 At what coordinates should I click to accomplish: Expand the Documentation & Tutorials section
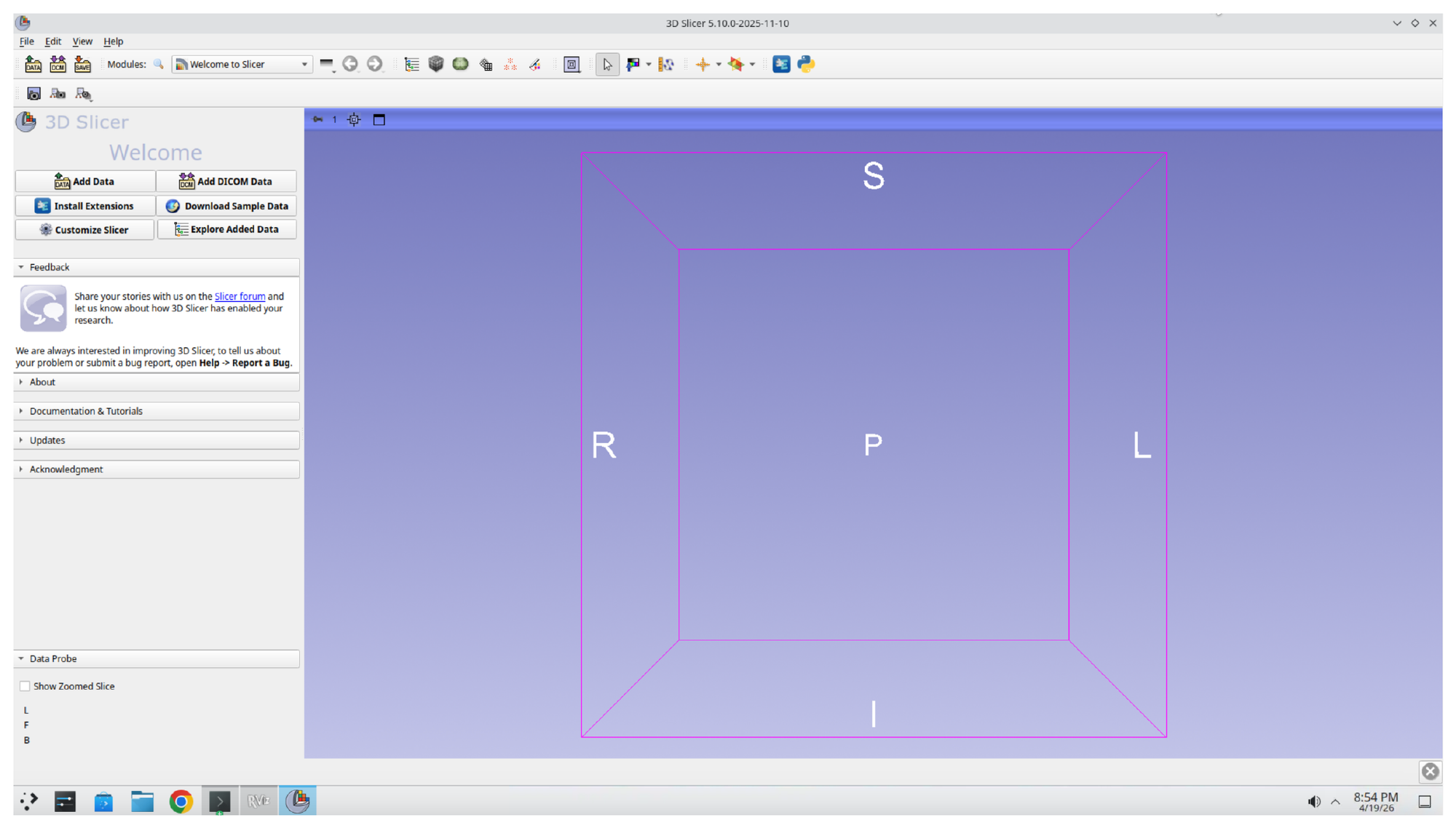[x=86, y=411]
